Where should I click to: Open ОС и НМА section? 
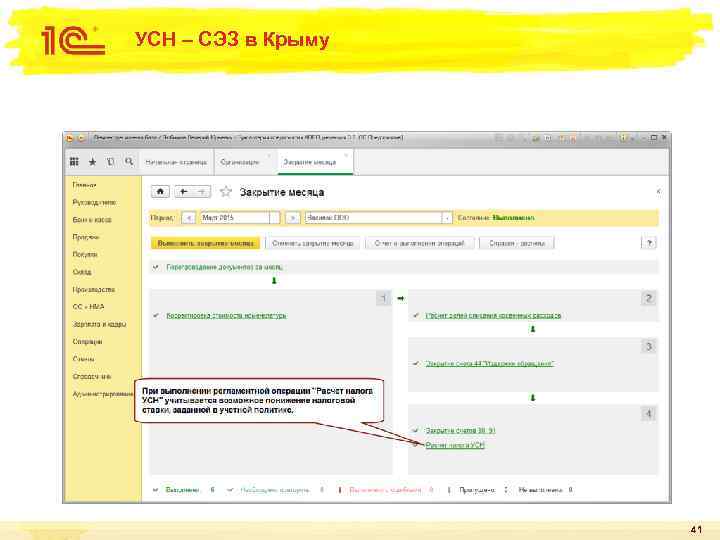88,306
